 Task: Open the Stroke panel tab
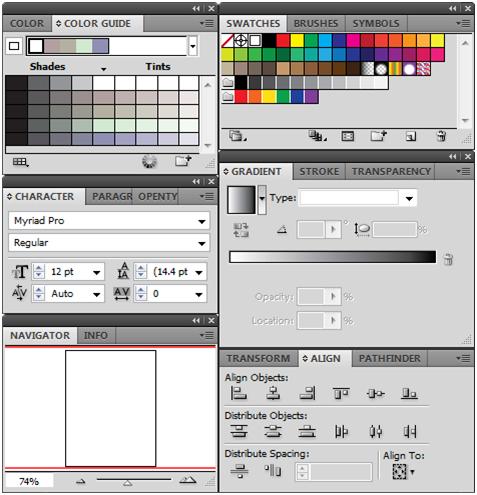click(x=319, y=172)
